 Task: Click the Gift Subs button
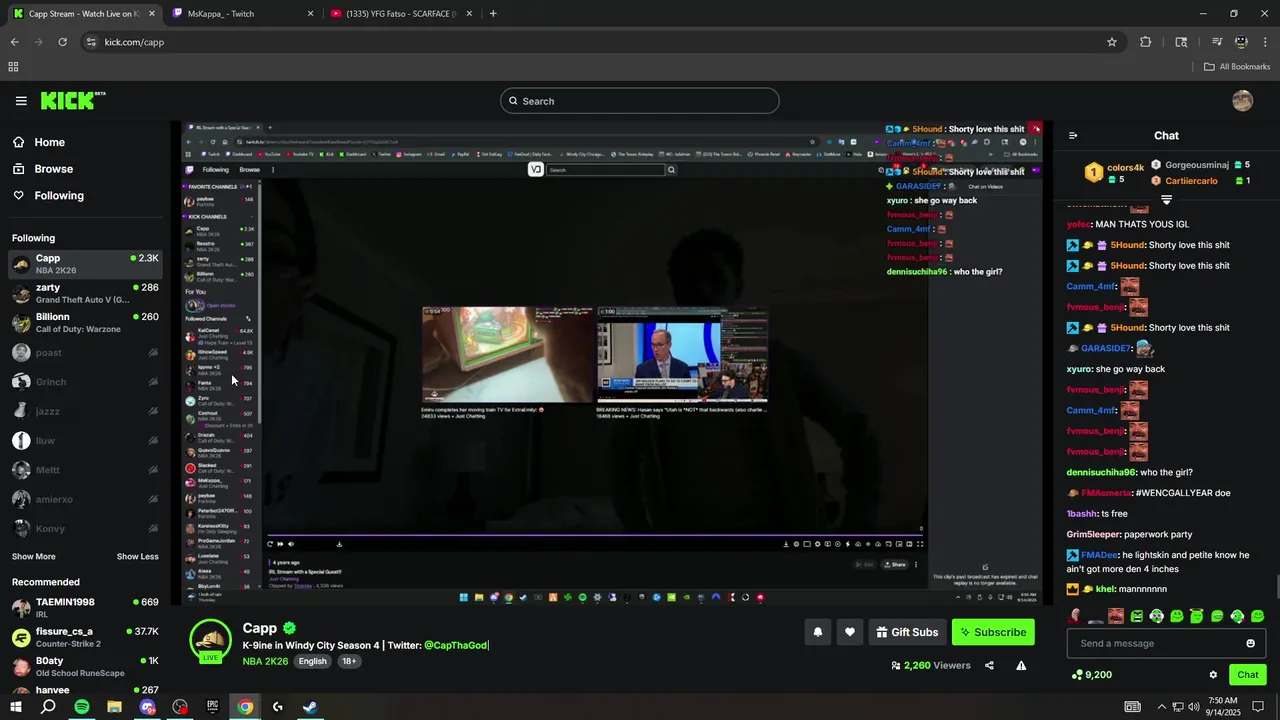click(907, 632)
